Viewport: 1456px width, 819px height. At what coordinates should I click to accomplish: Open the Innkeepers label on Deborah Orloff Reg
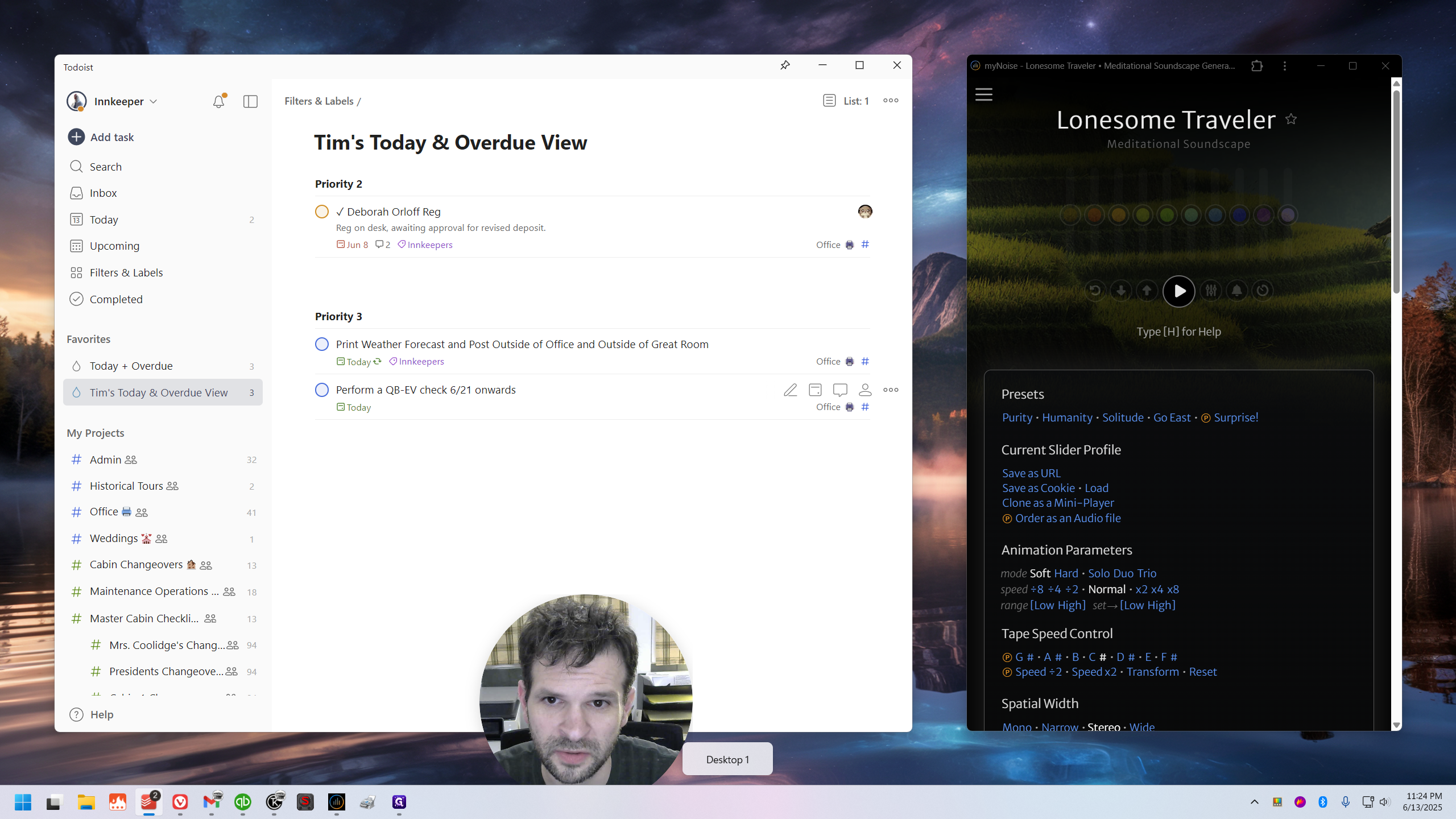[x=425, y=245]
